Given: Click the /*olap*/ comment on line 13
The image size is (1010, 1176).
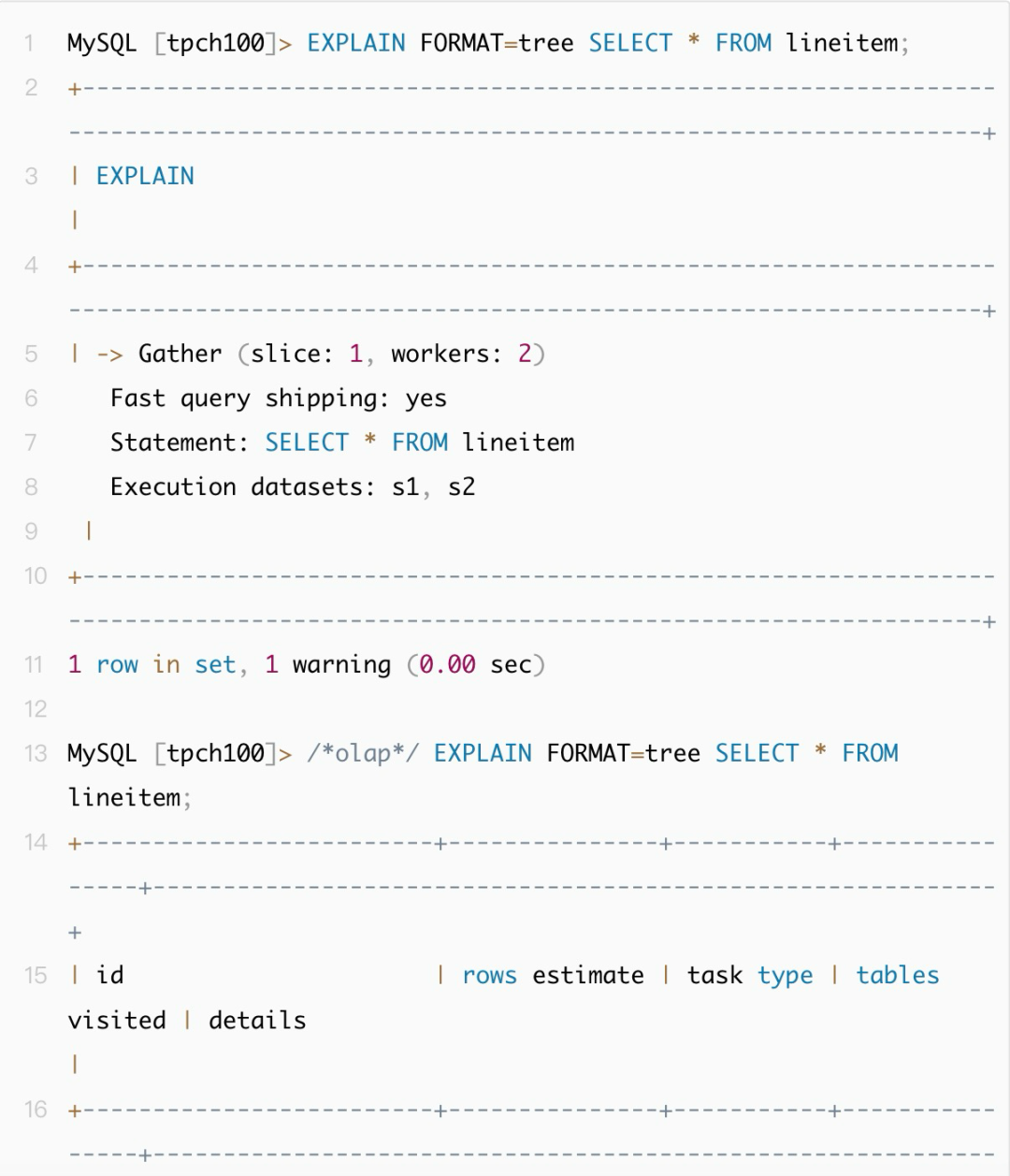Looking at the screenshot, I should 364,754.
